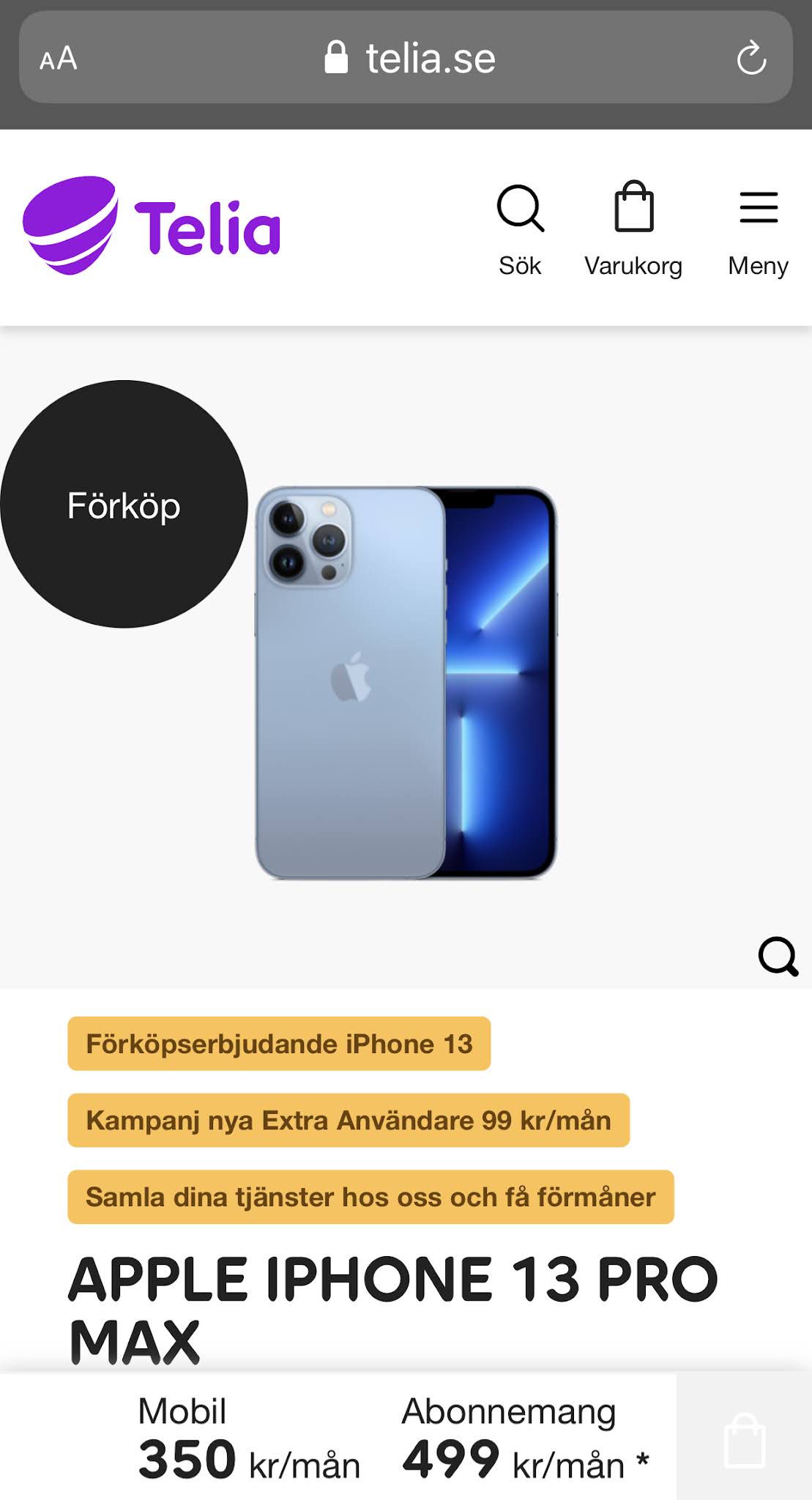Viewport: 812px width, 1500px height.
Task: Tap the add-to-cart bag icon in bottom bar
Action: tap(744, 1440)
